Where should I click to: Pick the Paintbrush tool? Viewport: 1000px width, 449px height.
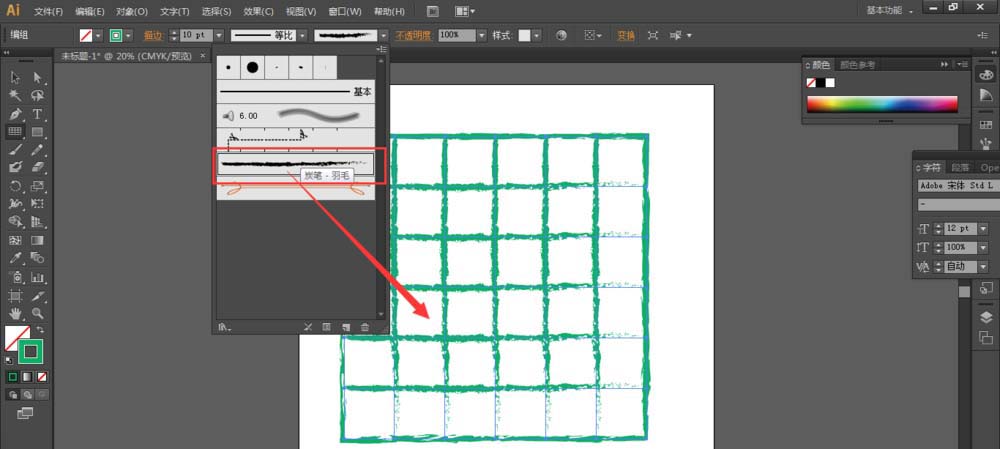16,150
